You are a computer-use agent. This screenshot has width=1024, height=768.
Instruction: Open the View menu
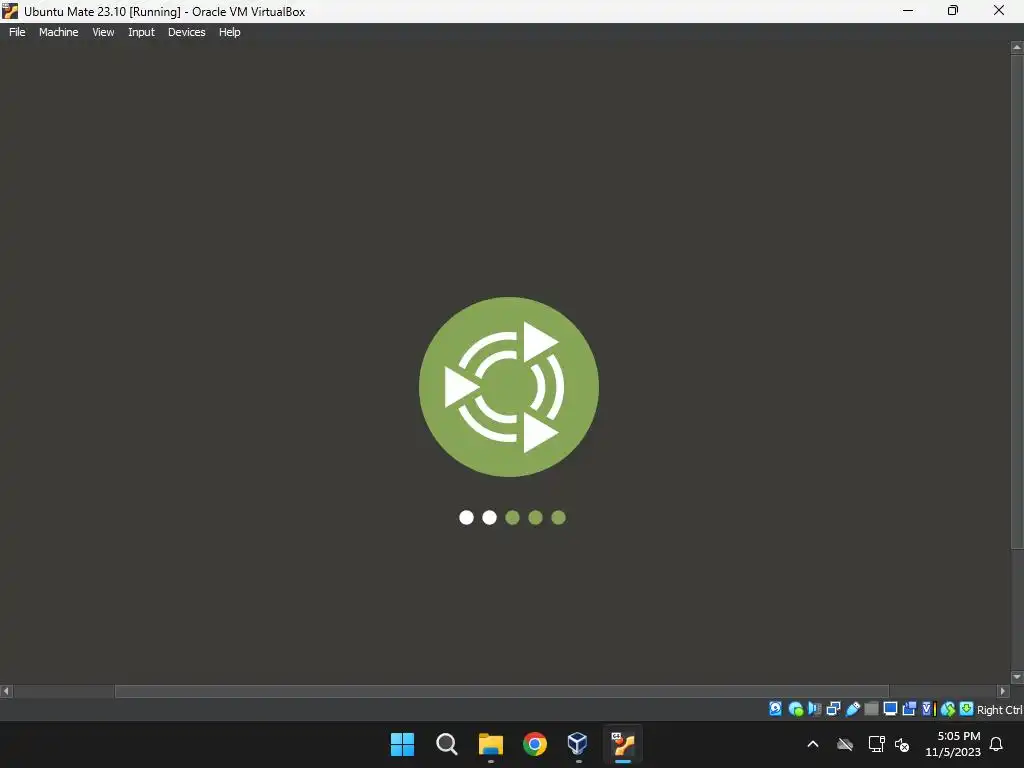tap(103, 32)
